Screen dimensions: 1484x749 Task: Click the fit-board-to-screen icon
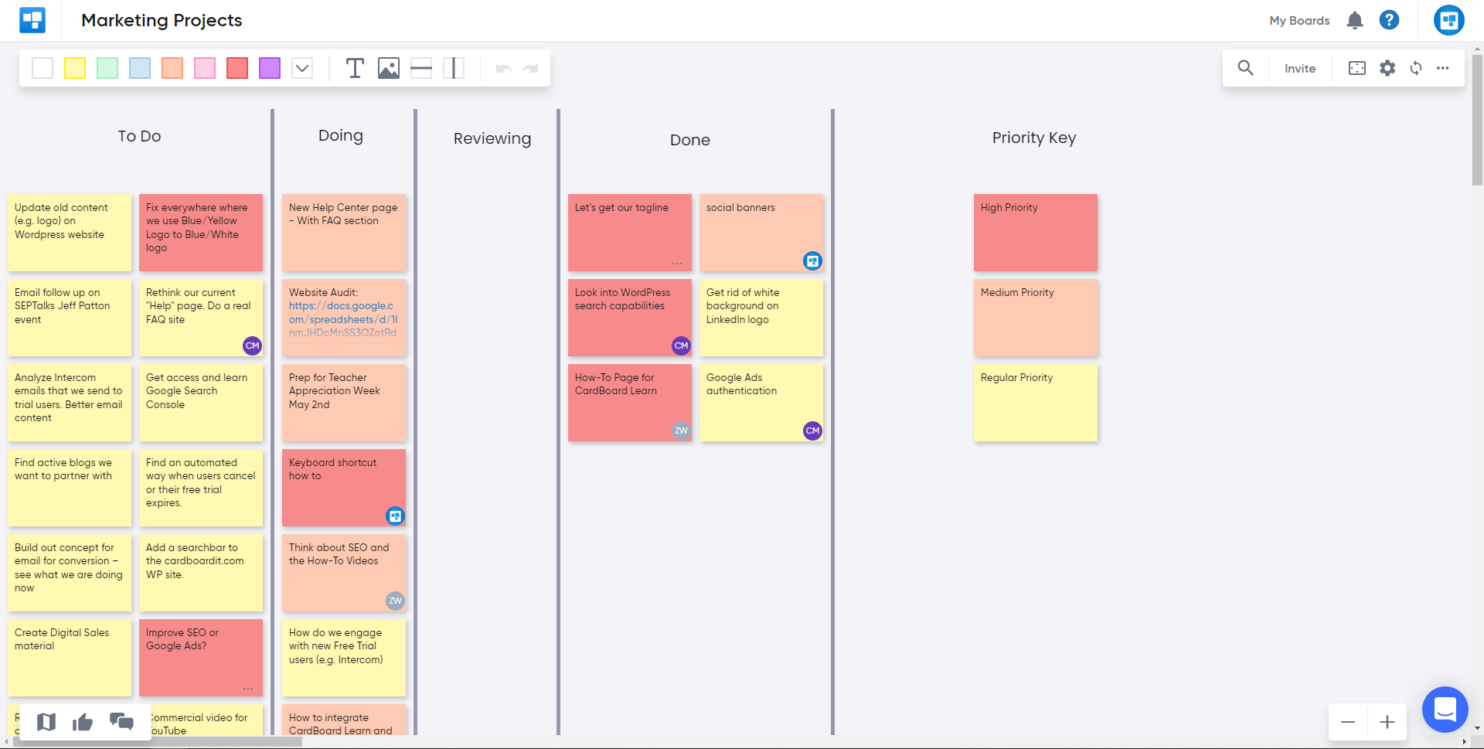tap(1356, 67)
